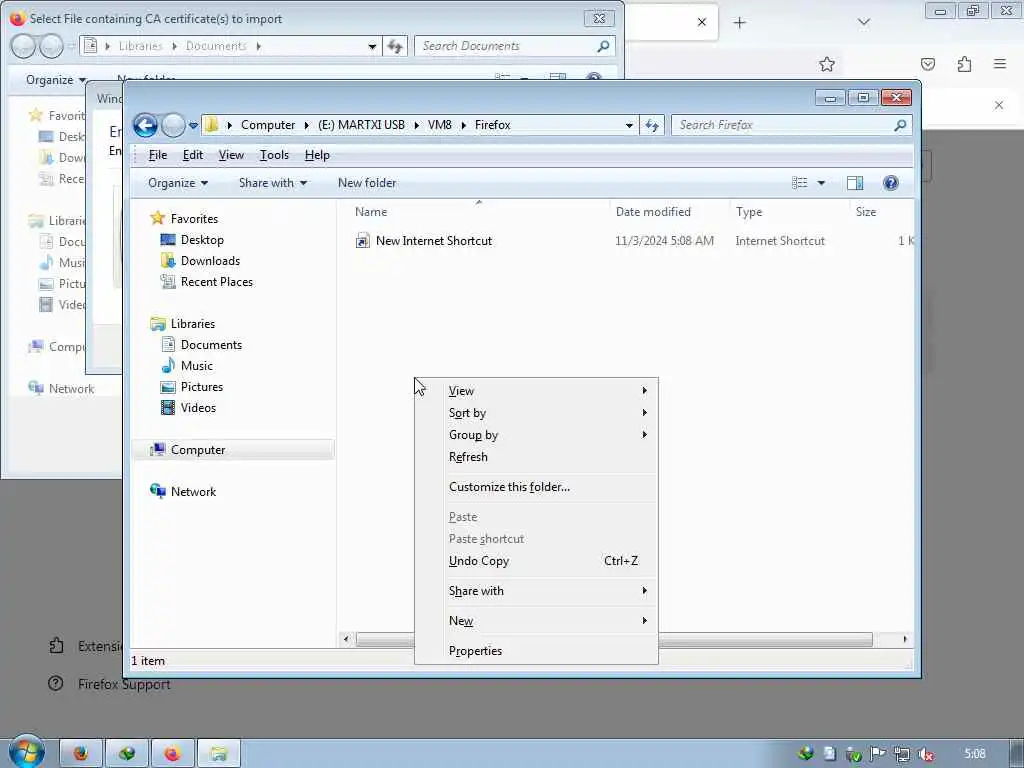Click the File Explorer taskbar icon
1024x768 pixels.
coord(219,754)
